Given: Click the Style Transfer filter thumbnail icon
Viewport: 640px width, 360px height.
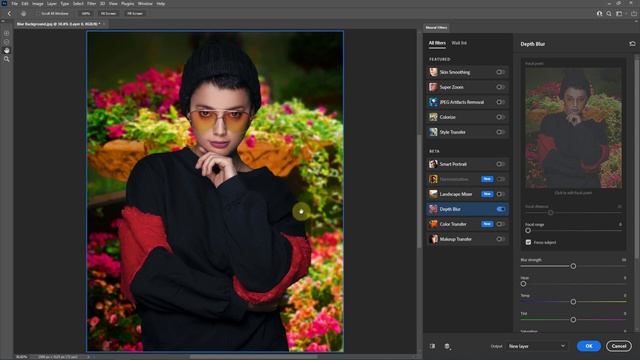Looking at the screenshot, I should (x=433, y=132).
